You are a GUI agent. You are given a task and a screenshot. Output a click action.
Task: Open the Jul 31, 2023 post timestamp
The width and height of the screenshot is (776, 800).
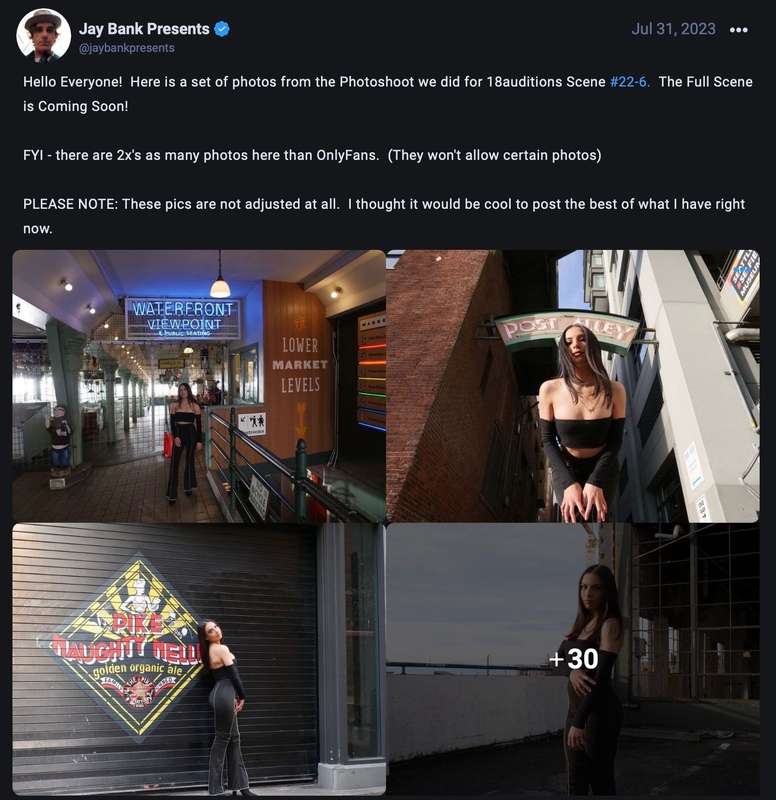coord(673,29)
